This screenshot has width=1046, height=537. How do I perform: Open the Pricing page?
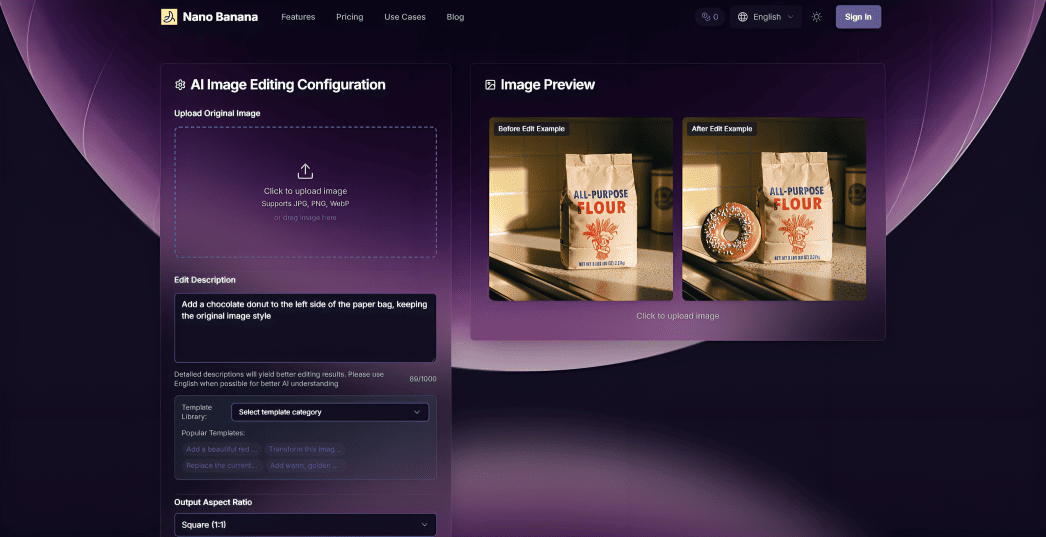[350, 17]
